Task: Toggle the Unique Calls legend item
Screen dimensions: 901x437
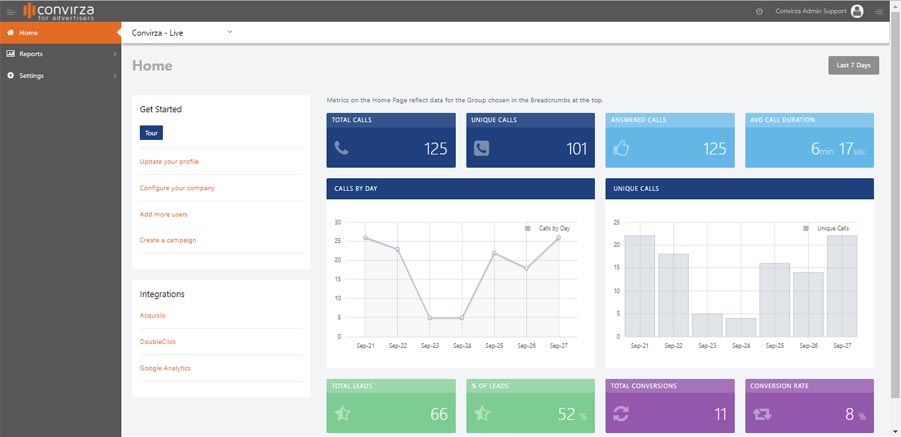Action: [x=826, y=228]
